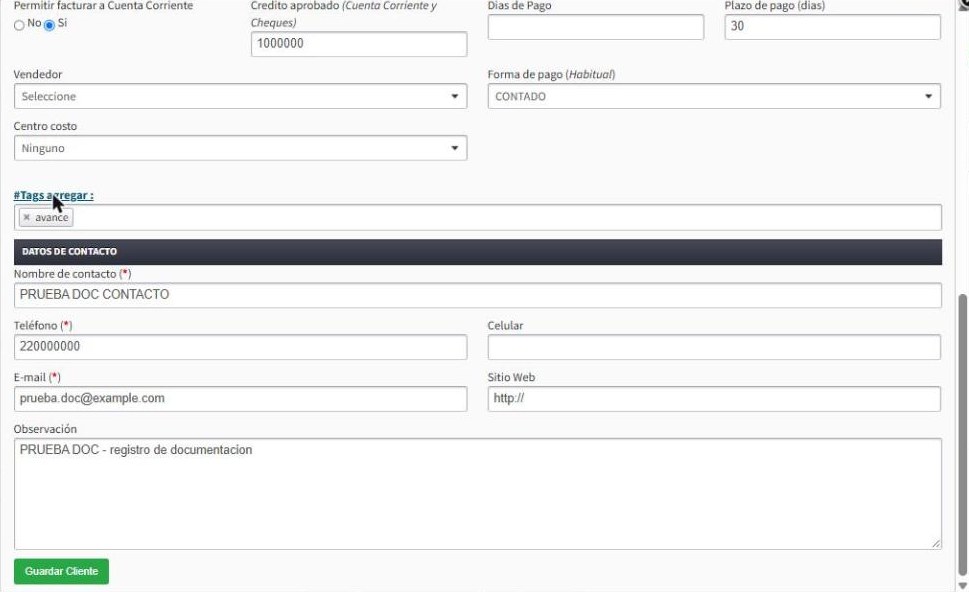969x592 pixels.
Task: Open the Centro costo dropdown
Action: tap(240, 148)
